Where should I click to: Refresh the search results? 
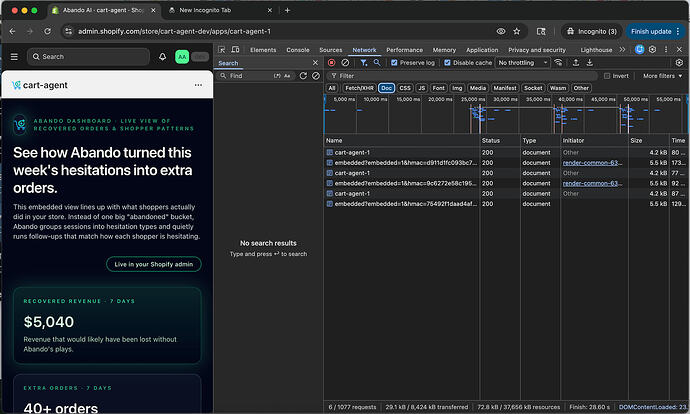pyautogui.click(x=303, y=76)
